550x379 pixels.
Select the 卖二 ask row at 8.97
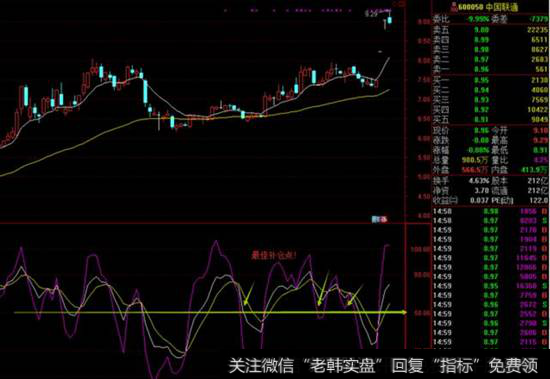click(490, 59)
